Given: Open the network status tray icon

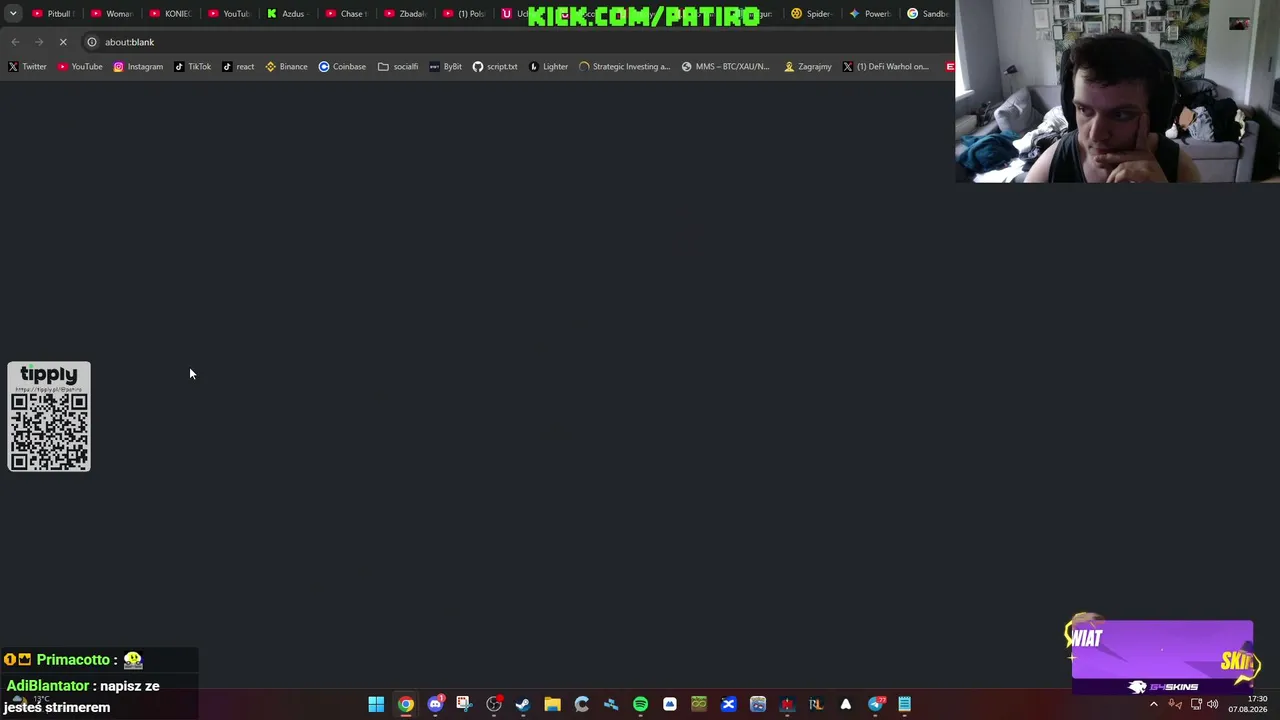Looking at the screenshot, I should (x=1196, y=704).
